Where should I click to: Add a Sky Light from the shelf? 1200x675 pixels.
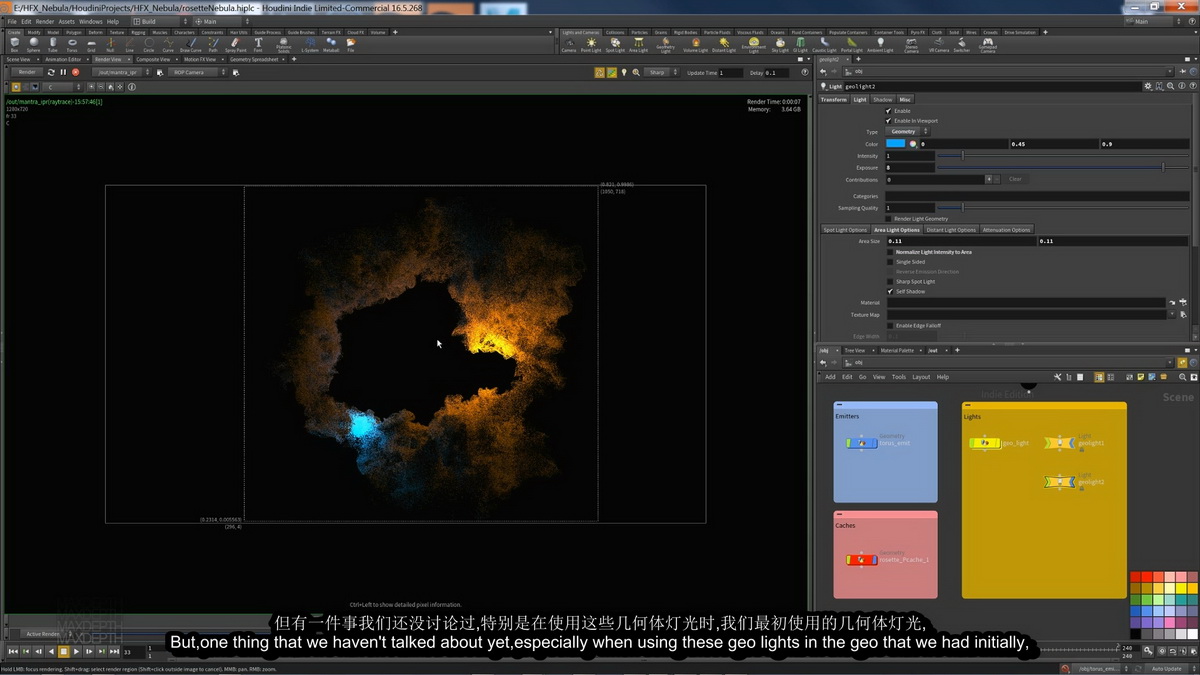point(780,45)
